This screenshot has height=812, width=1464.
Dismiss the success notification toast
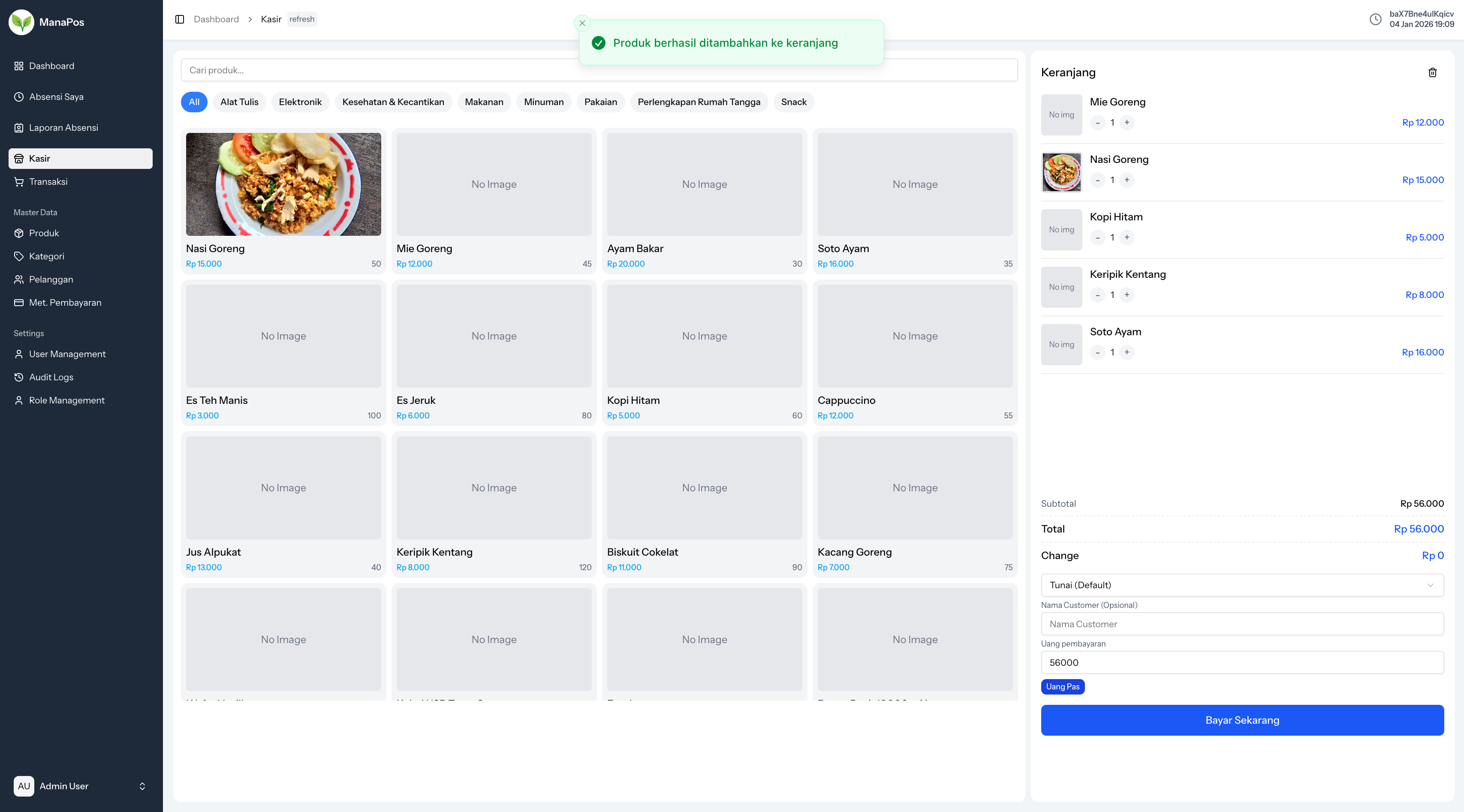[582, 23]
